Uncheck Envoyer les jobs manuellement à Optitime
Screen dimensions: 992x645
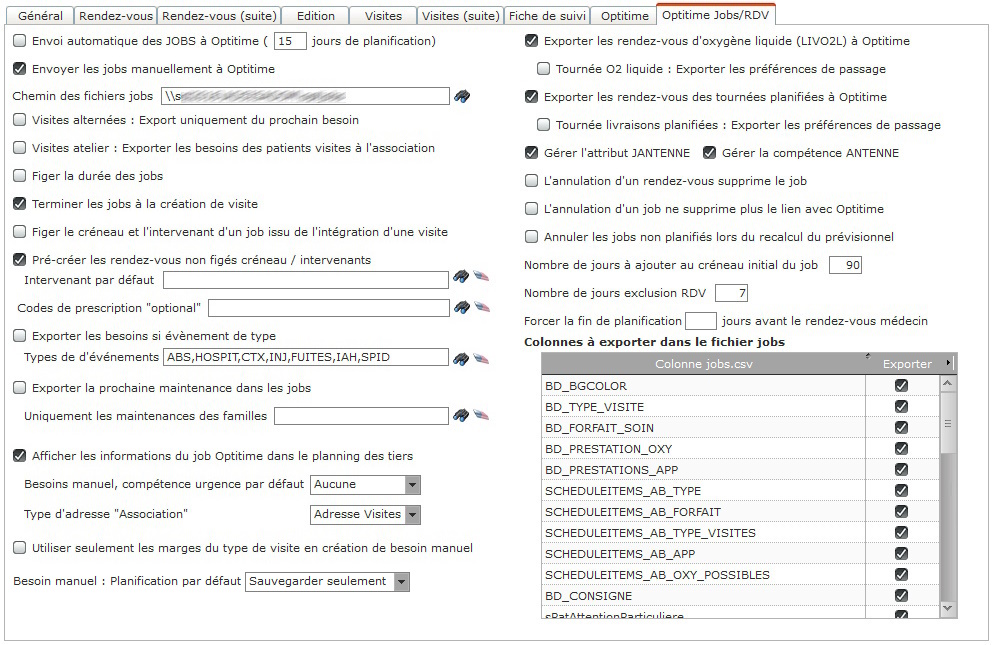[x=20, y=69]
